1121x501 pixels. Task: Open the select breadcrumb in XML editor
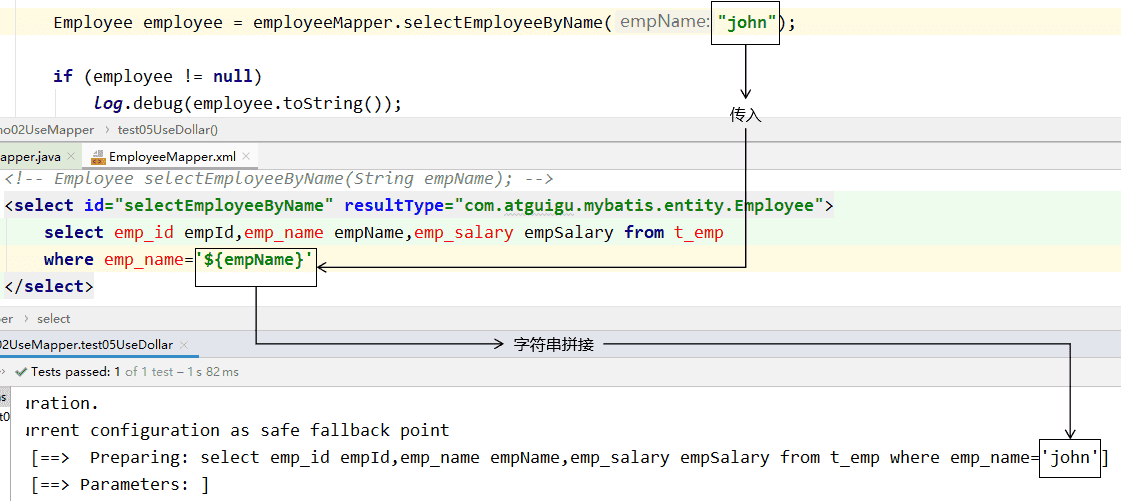(x=54, y=319)
